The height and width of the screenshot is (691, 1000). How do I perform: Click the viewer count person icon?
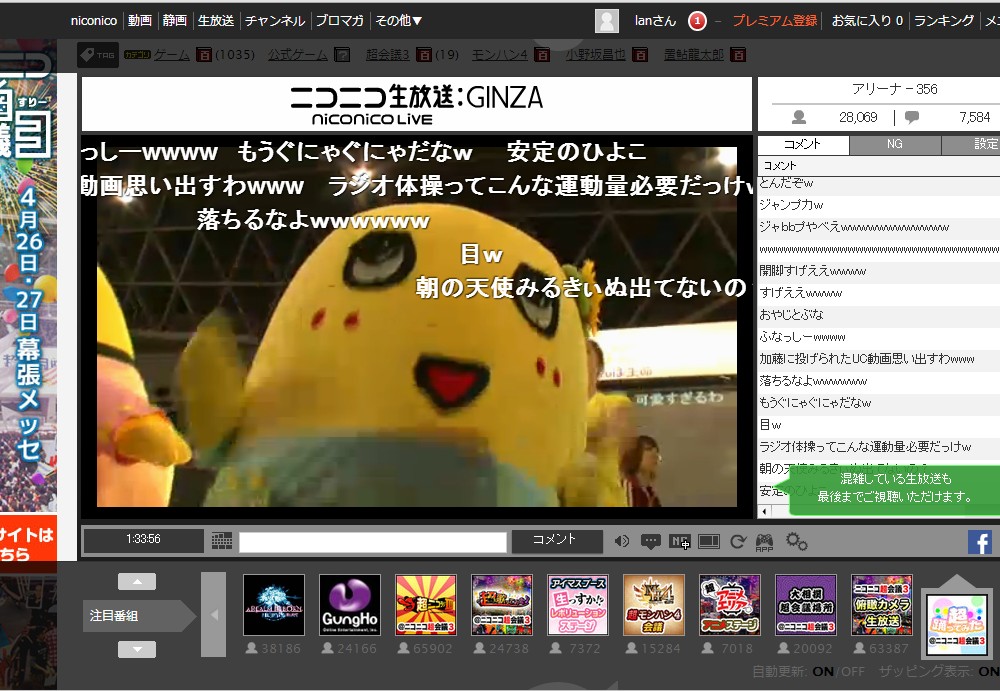[798, 117]
